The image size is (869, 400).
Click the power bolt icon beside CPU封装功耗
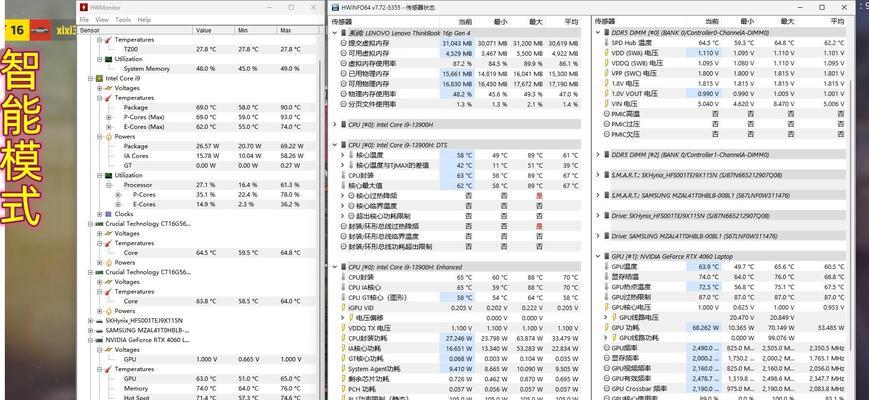click(x=343, y=339)
